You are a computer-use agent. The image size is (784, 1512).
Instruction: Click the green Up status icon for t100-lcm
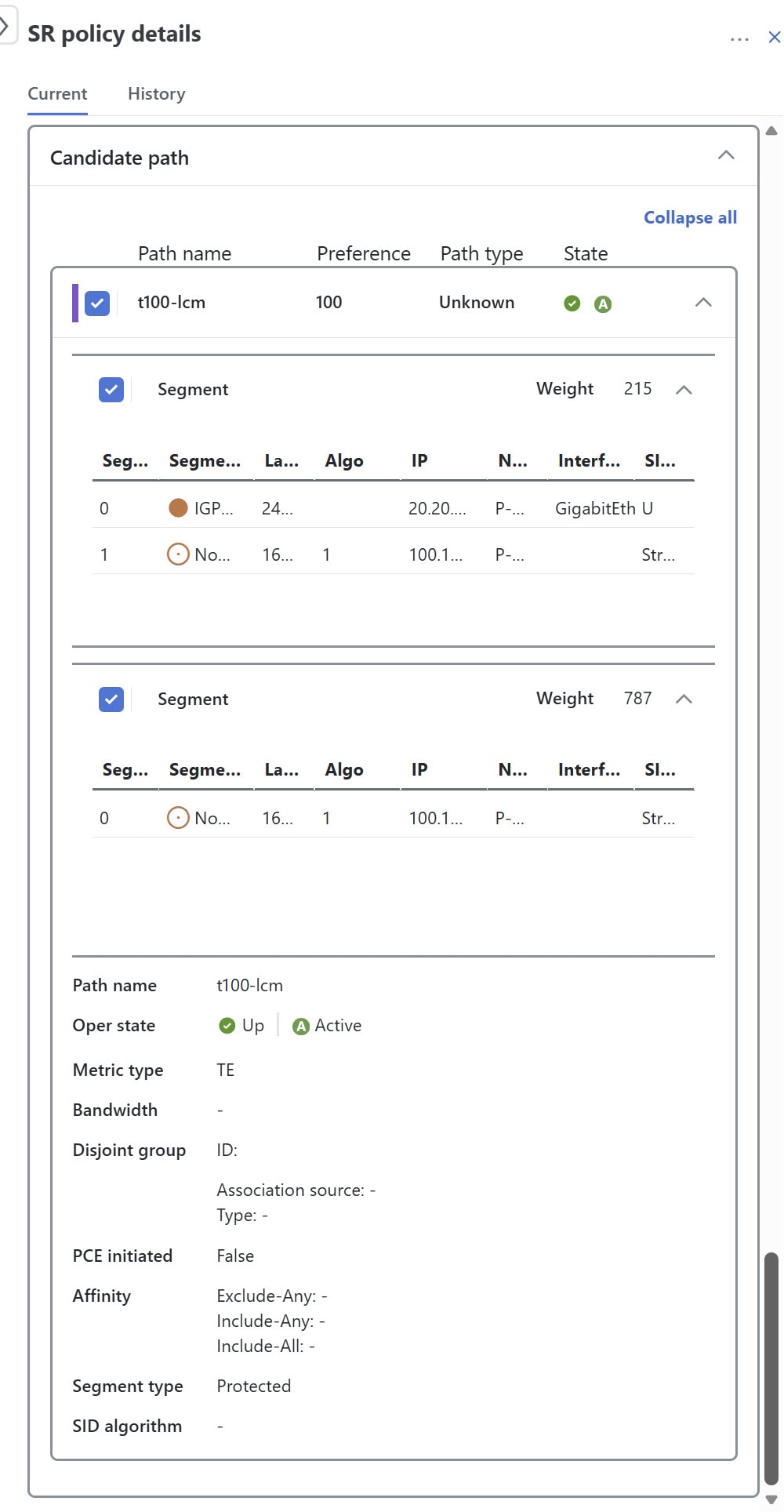point(572,303)
